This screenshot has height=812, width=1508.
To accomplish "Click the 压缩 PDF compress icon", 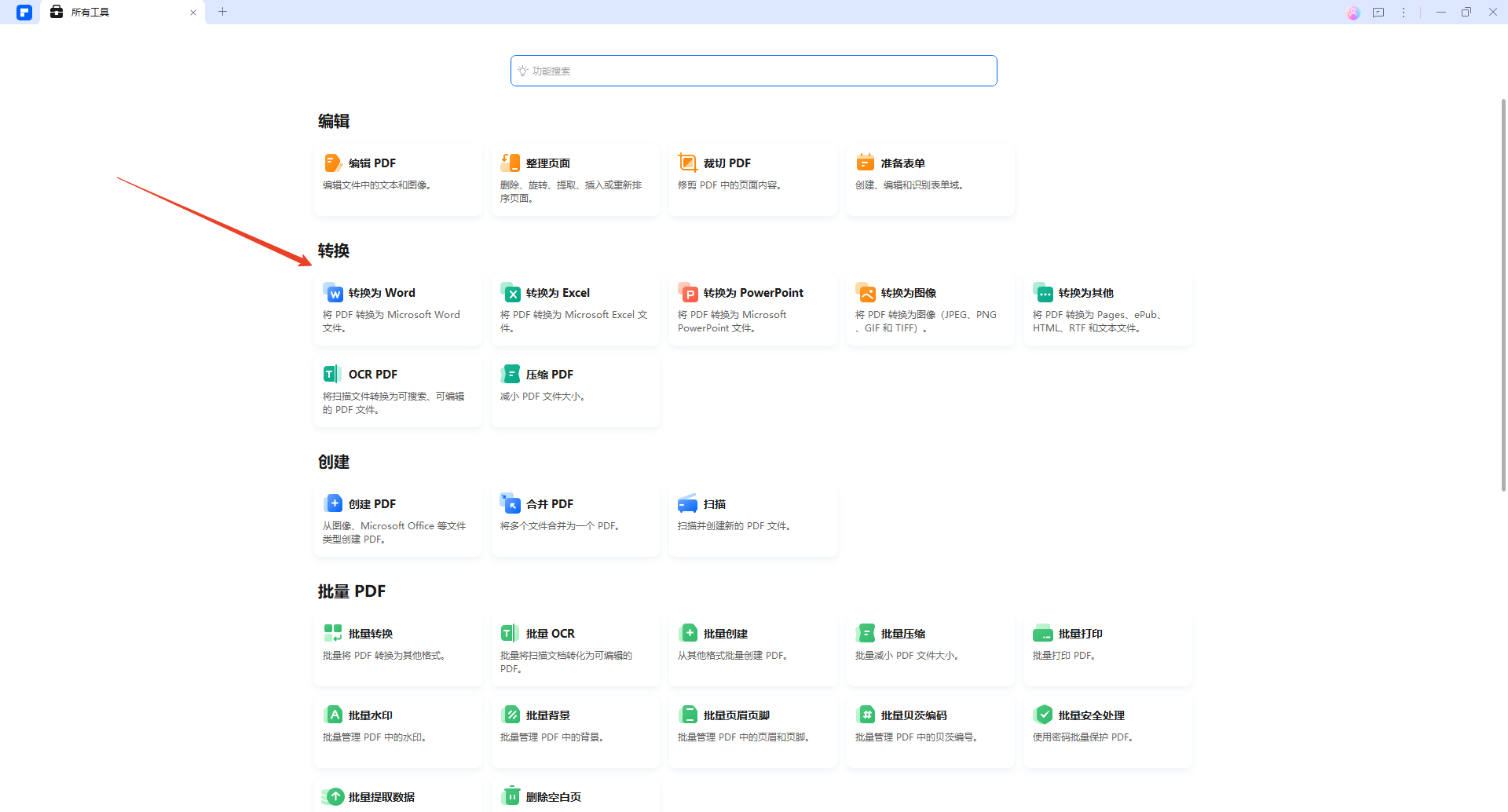I will [x=511, y=375].
